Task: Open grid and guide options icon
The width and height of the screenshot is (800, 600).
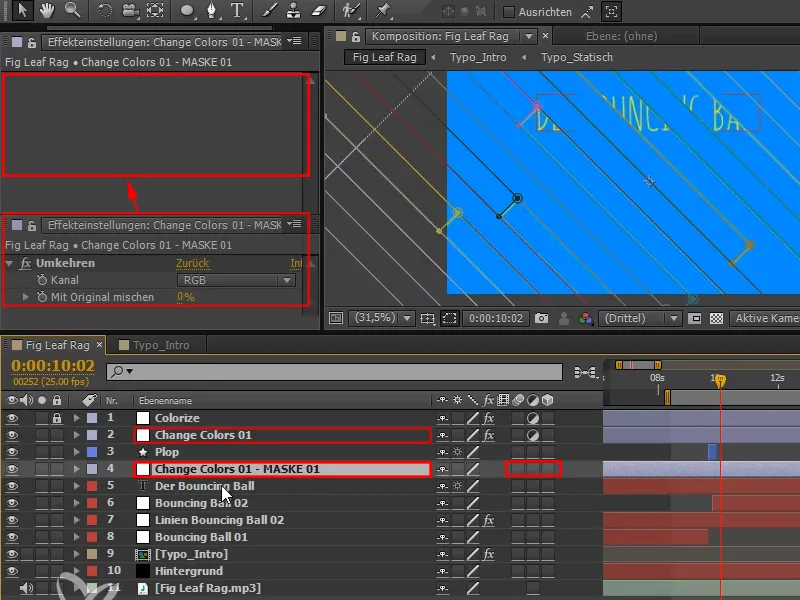Action: coord(427,319)
